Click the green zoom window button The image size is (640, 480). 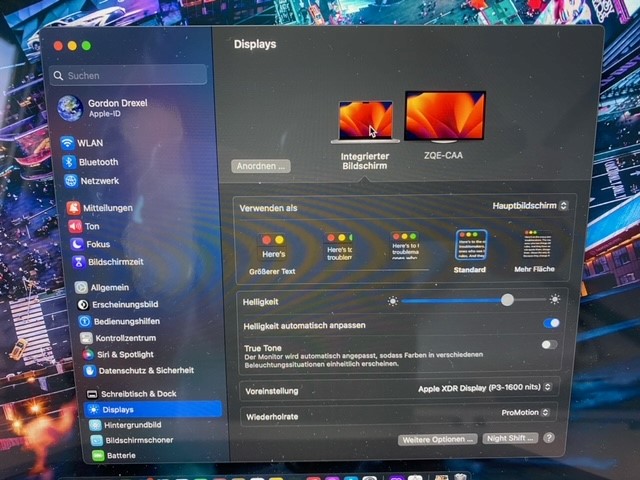click(x=86, y=46)
